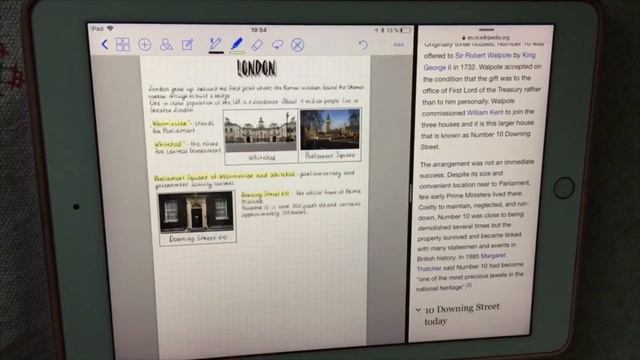Tap the Wi-Fi indicator in status bar
Screen dimensions: 640x360
[110, 29]
